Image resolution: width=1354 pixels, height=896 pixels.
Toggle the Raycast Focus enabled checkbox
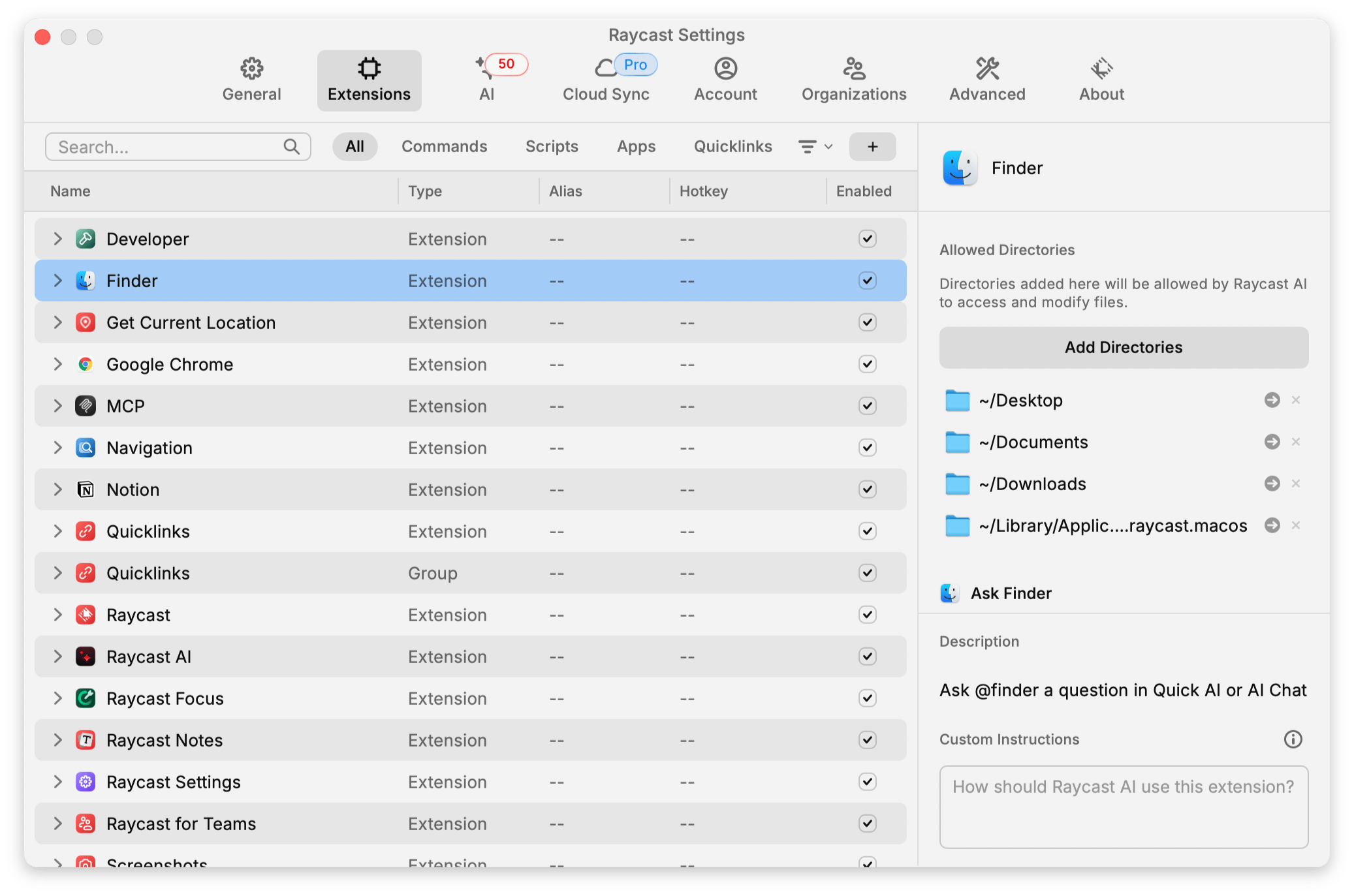pos(867,698)
